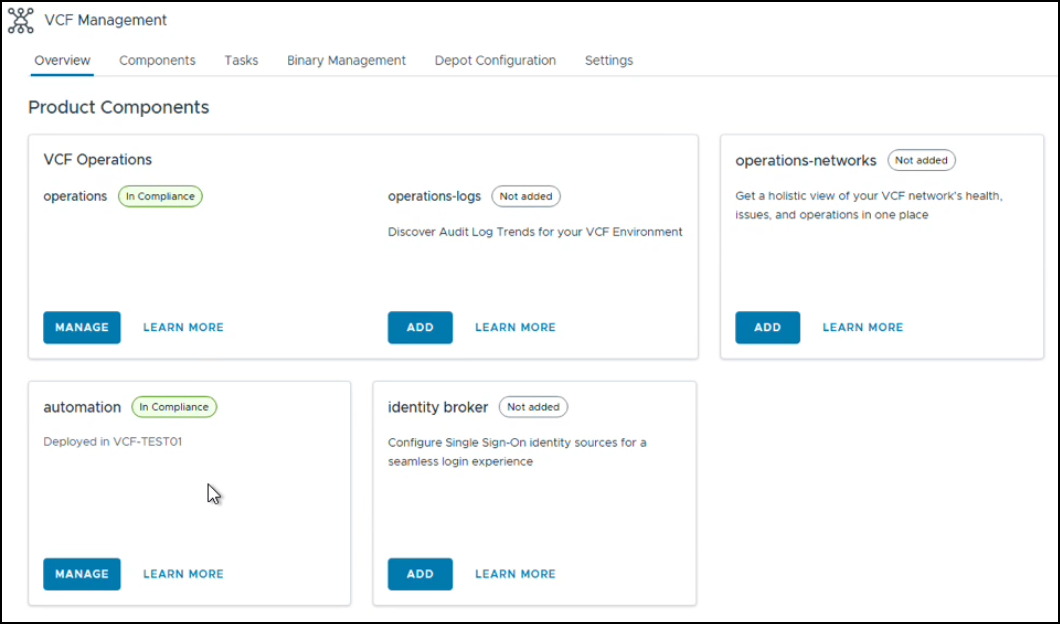Open the Settings tab
Image resolution: width=1060 pixels, height=624 pixels.
click(x=609, y=60)
